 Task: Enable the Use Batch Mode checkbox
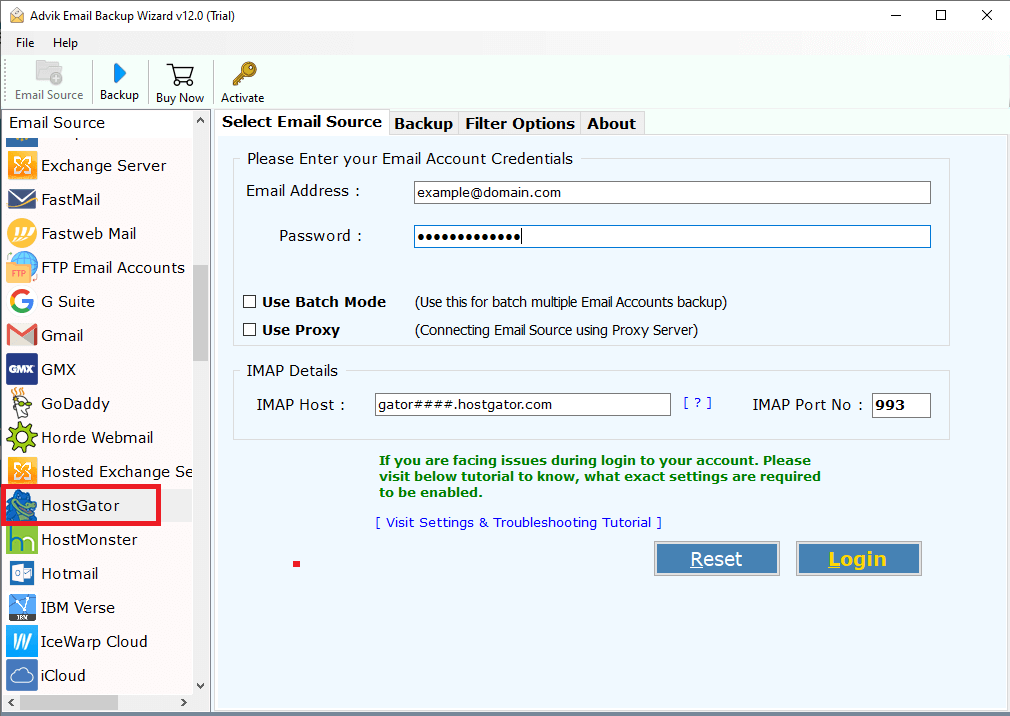point(249,301)
